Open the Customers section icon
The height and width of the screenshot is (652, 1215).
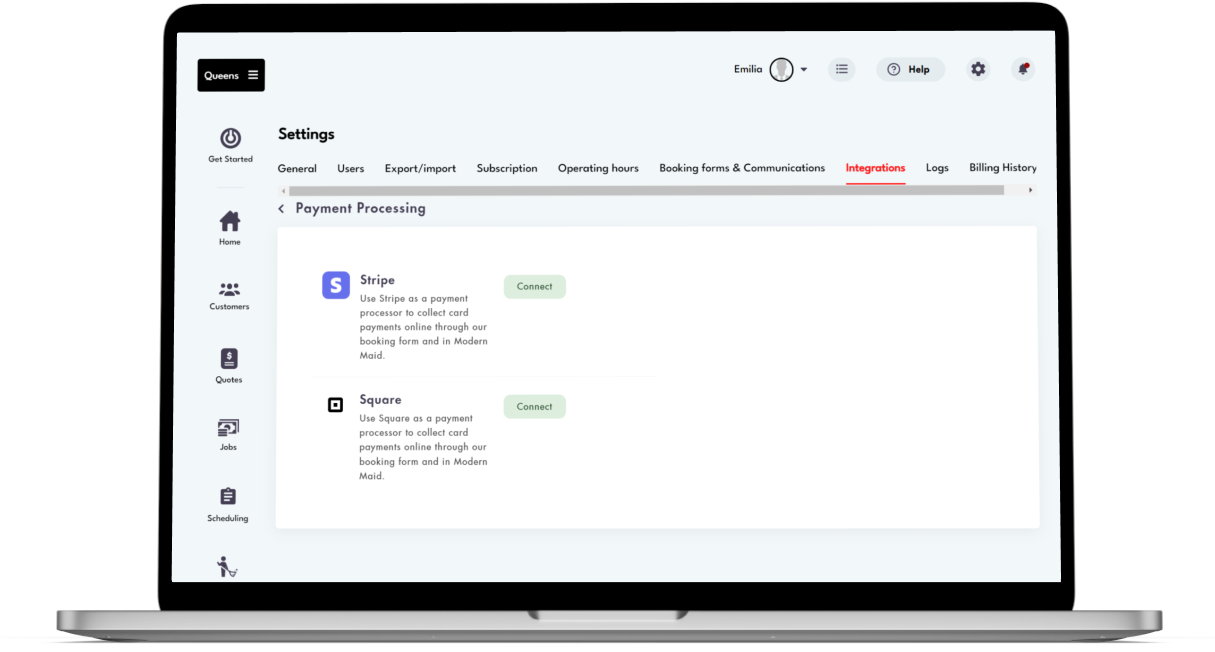tap(229, 290)
